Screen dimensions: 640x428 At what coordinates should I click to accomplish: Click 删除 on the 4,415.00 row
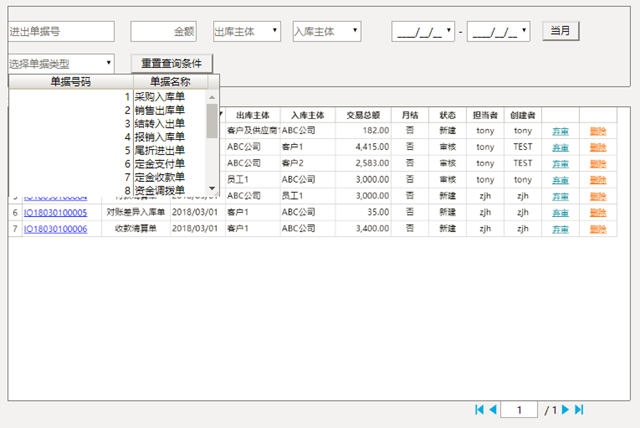pos(598,147)
